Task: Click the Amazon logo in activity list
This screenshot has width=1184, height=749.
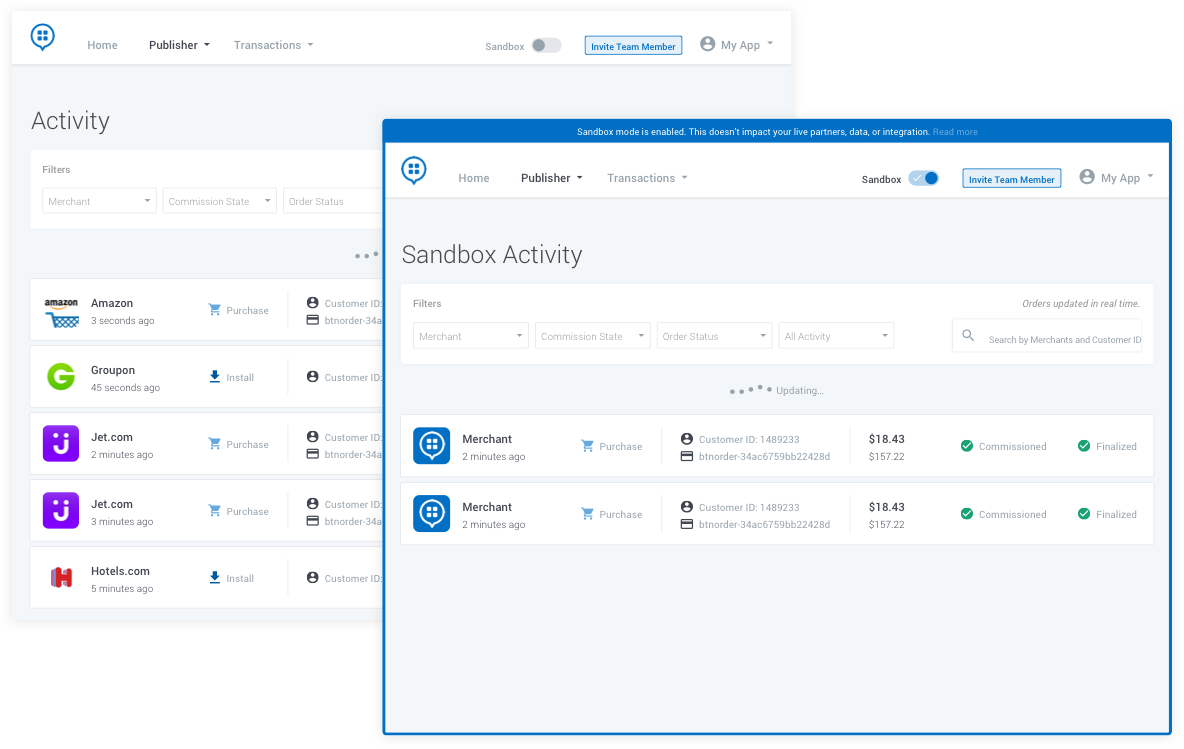Action: coord(61,311)
